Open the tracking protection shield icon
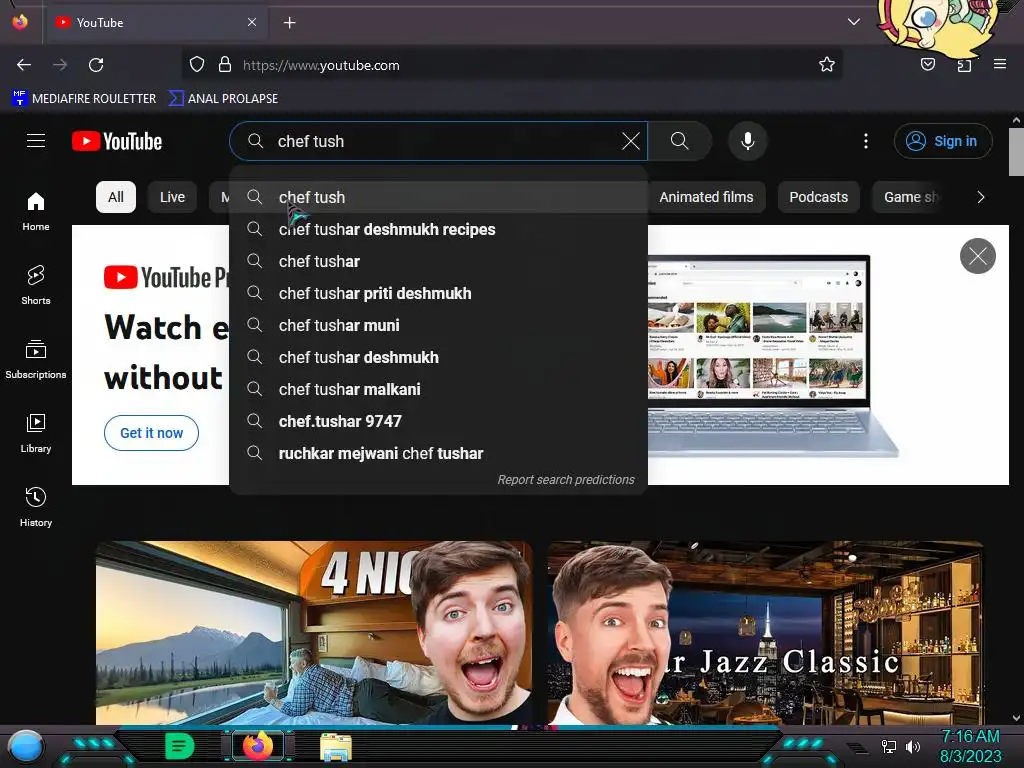This screenshot has width=1024, height=768. (197, 65)
